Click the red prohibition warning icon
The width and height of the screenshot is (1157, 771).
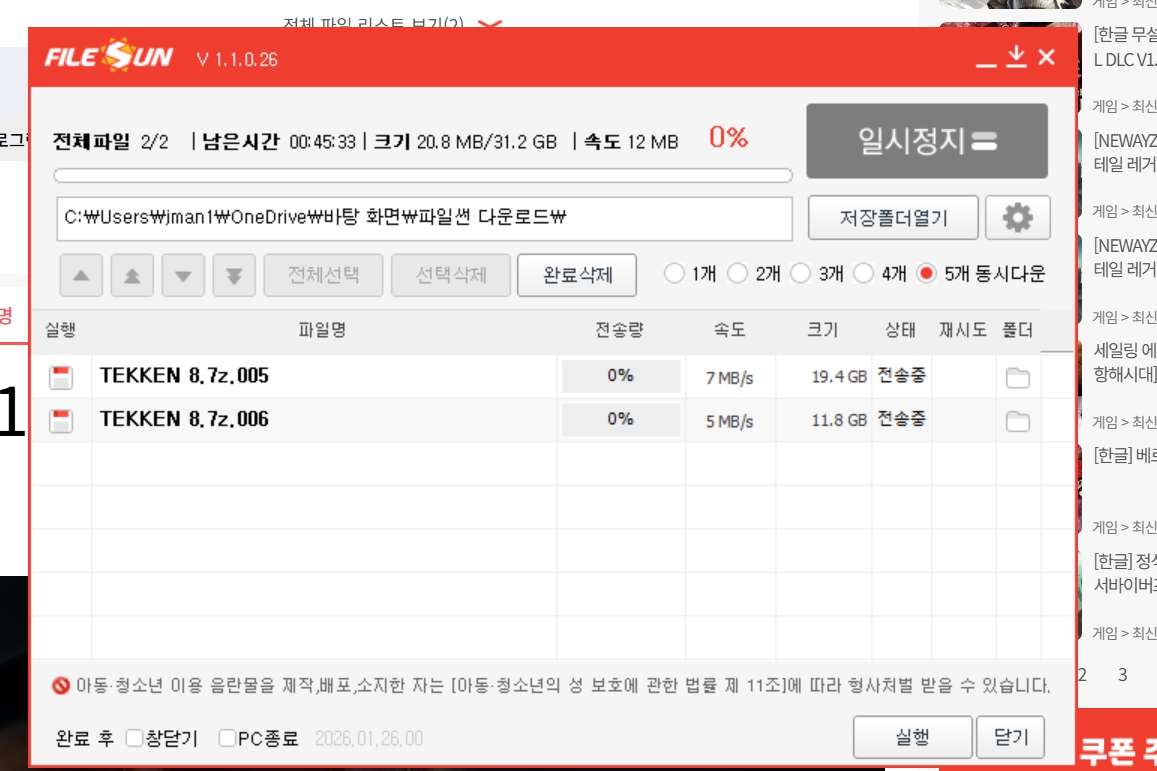61,685
